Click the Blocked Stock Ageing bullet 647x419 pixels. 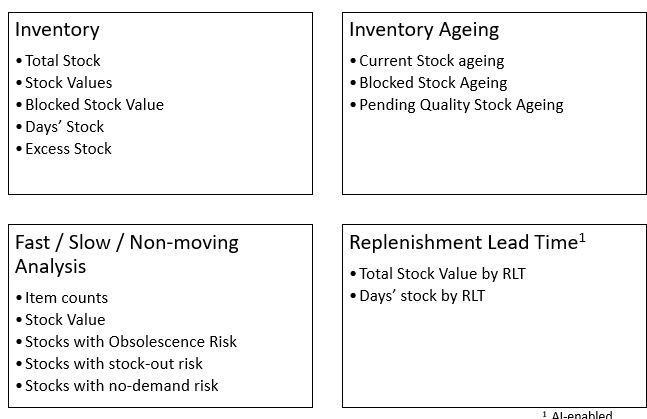click(x=433, y=83)
